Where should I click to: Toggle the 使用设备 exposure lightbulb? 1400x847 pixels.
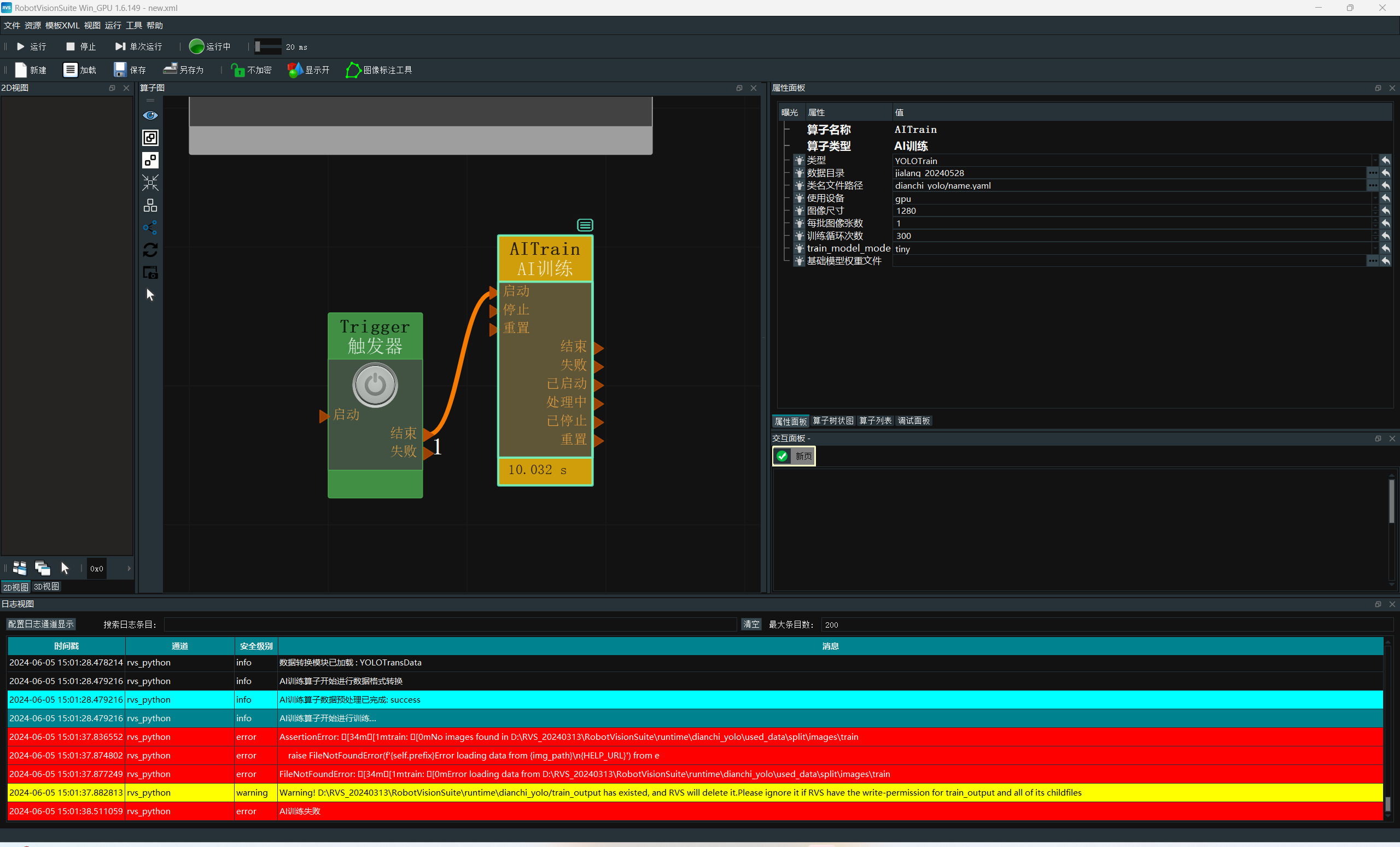coord(799,198)
